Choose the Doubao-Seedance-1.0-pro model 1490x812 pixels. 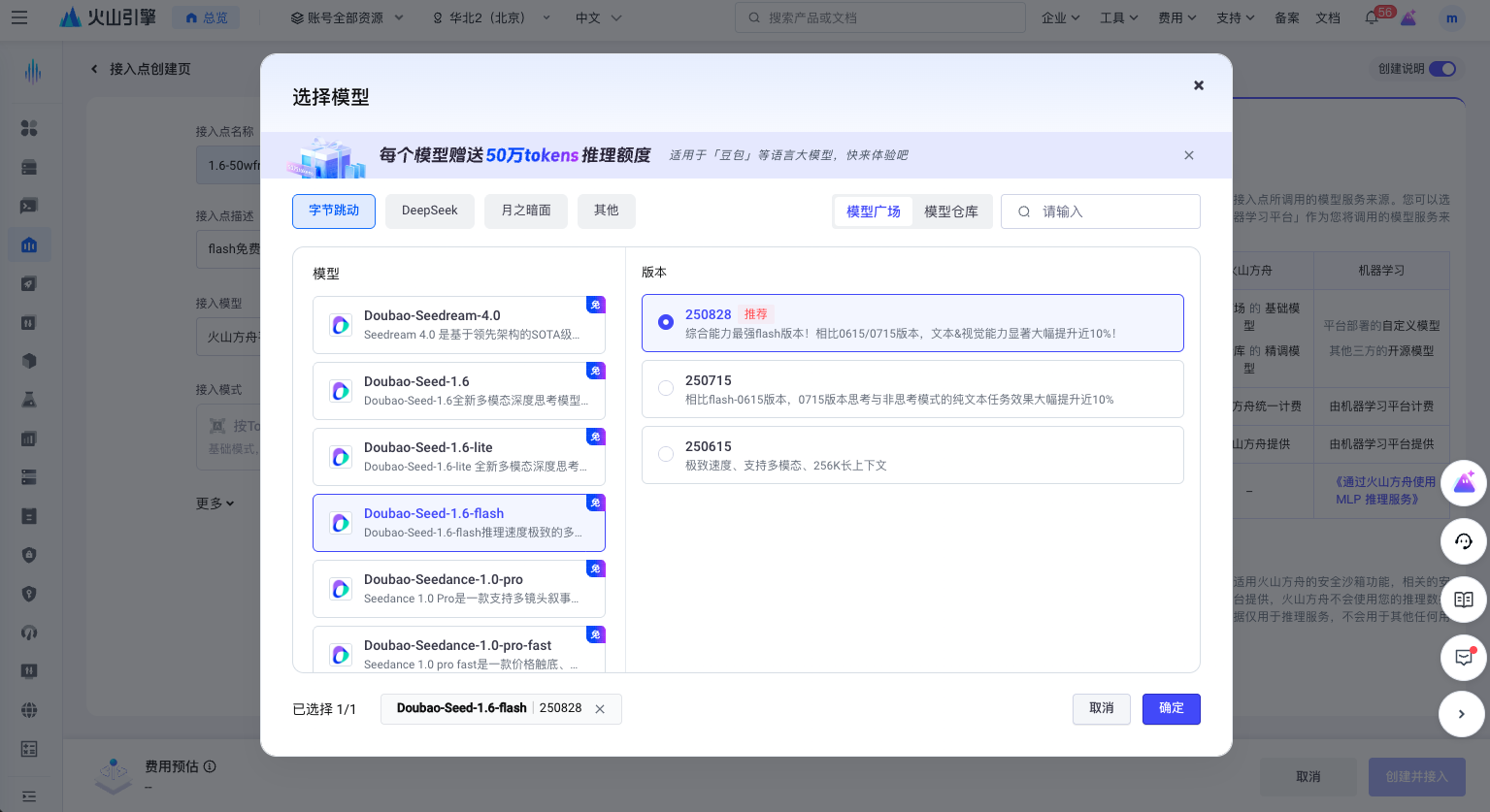(459, 589)
